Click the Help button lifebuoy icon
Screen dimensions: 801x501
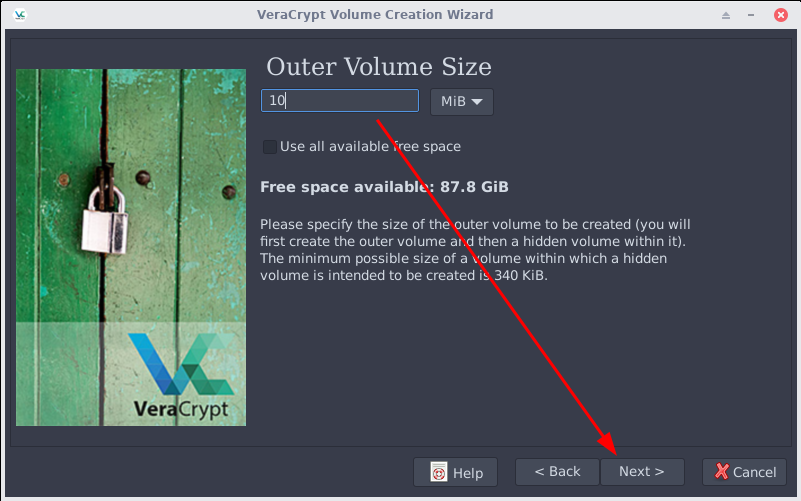click(438, 472)
